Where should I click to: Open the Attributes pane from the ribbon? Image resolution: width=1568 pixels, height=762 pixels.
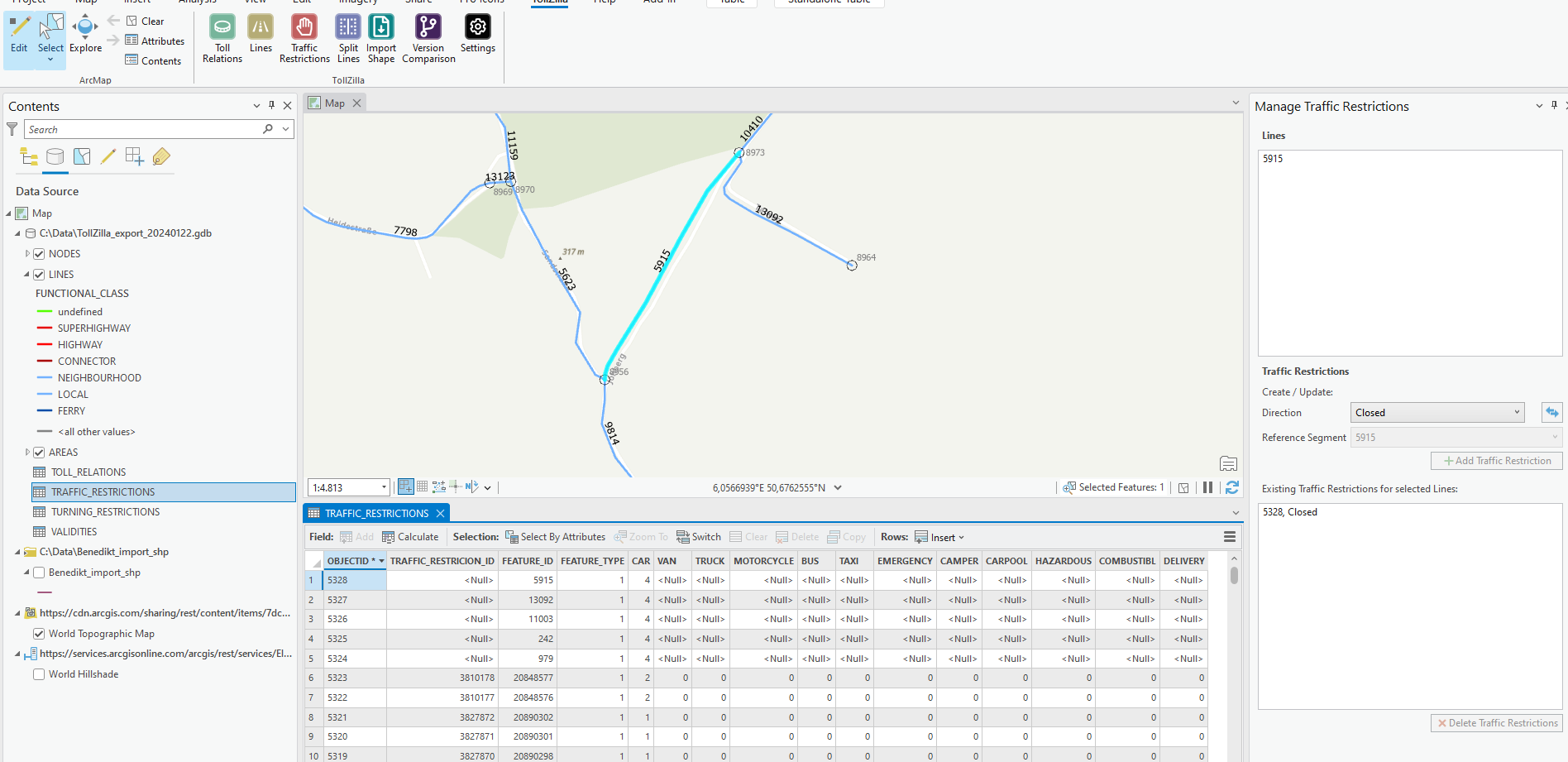[155, 41]
